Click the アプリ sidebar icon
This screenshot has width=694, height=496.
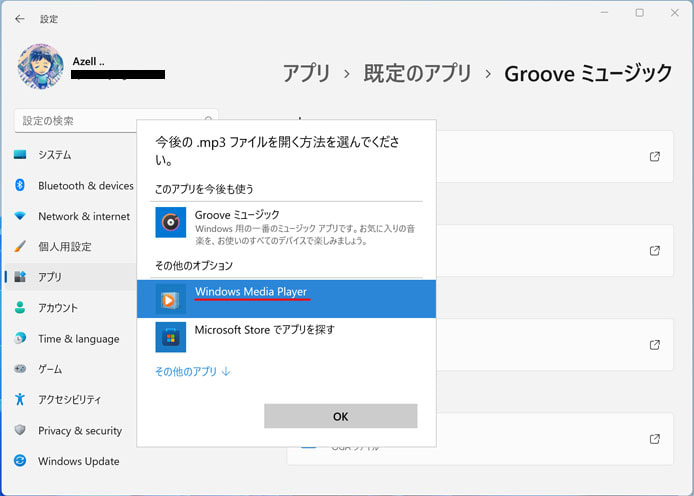tap(20, 277)
